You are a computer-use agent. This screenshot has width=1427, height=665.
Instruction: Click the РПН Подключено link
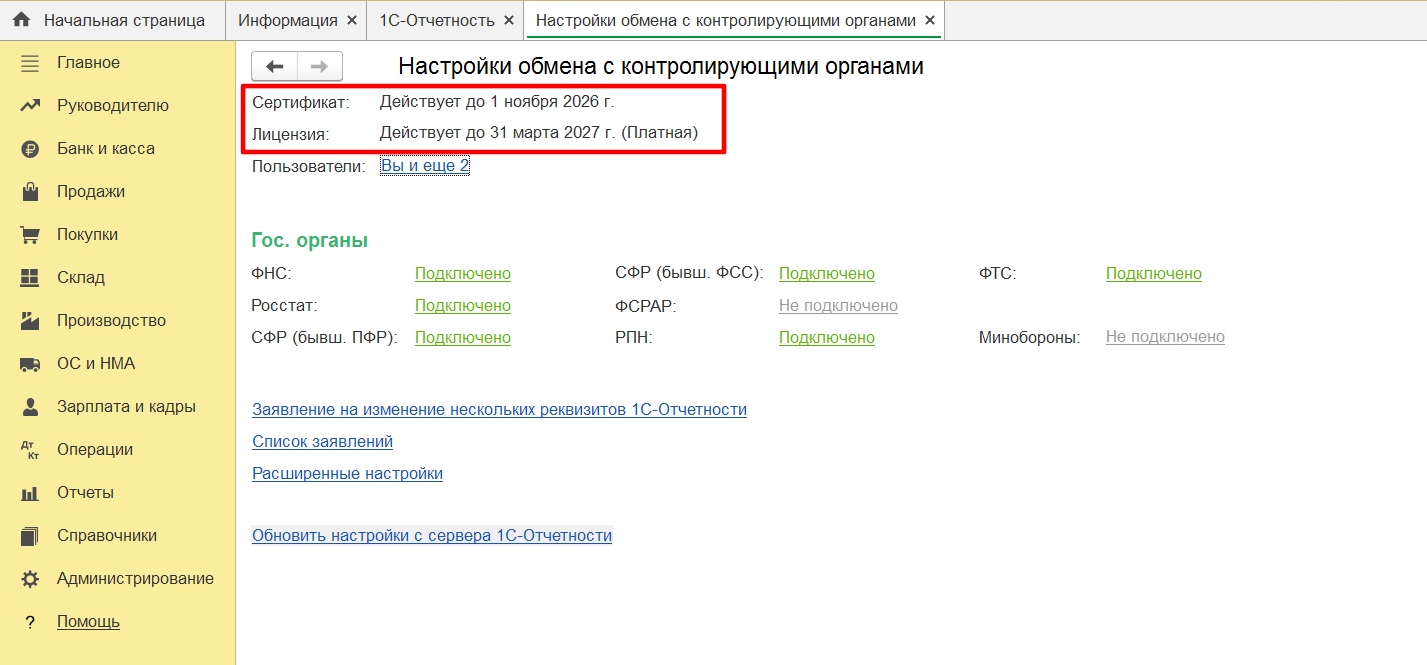(x=827, y=338)
